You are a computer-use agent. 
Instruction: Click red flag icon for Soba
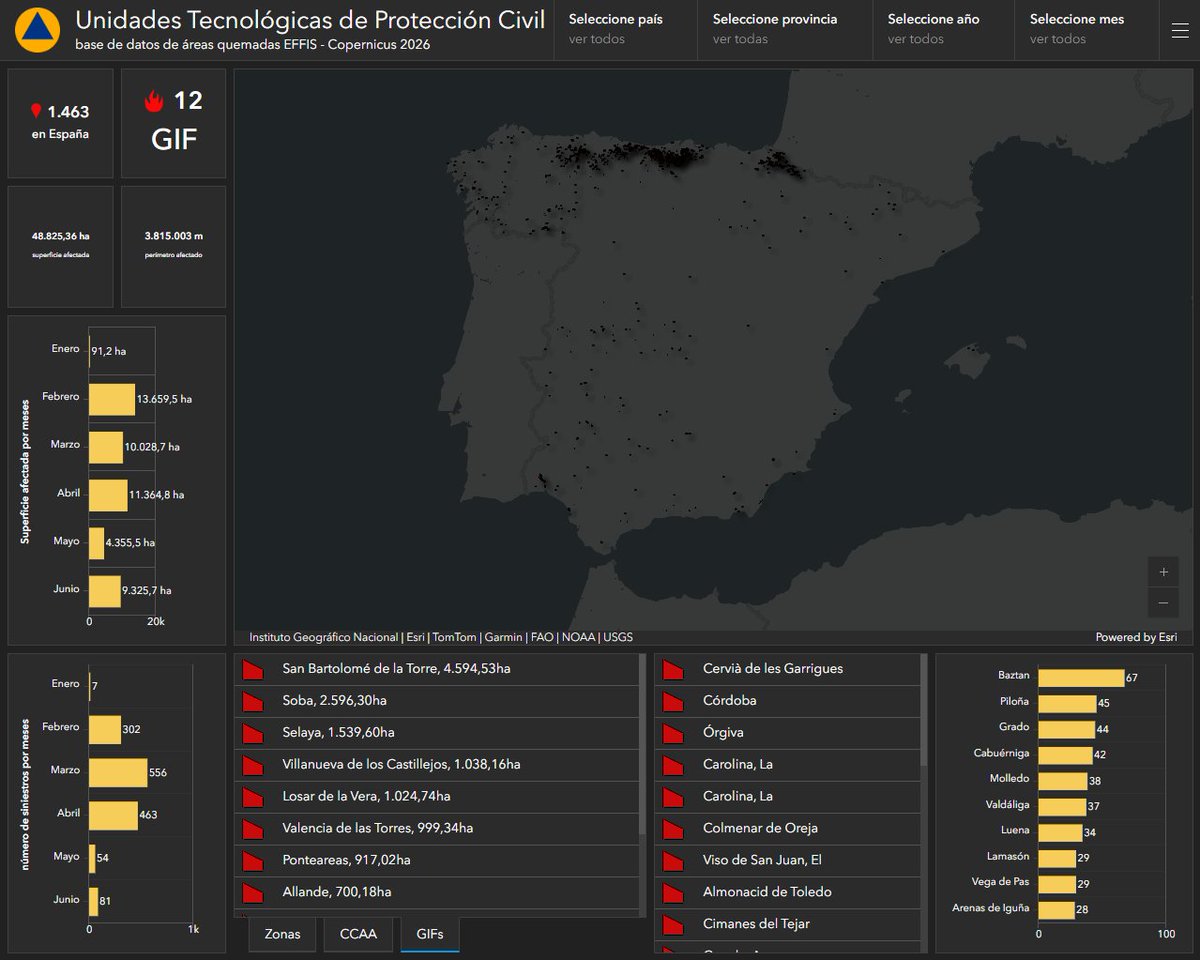click(x=253, y=701)
